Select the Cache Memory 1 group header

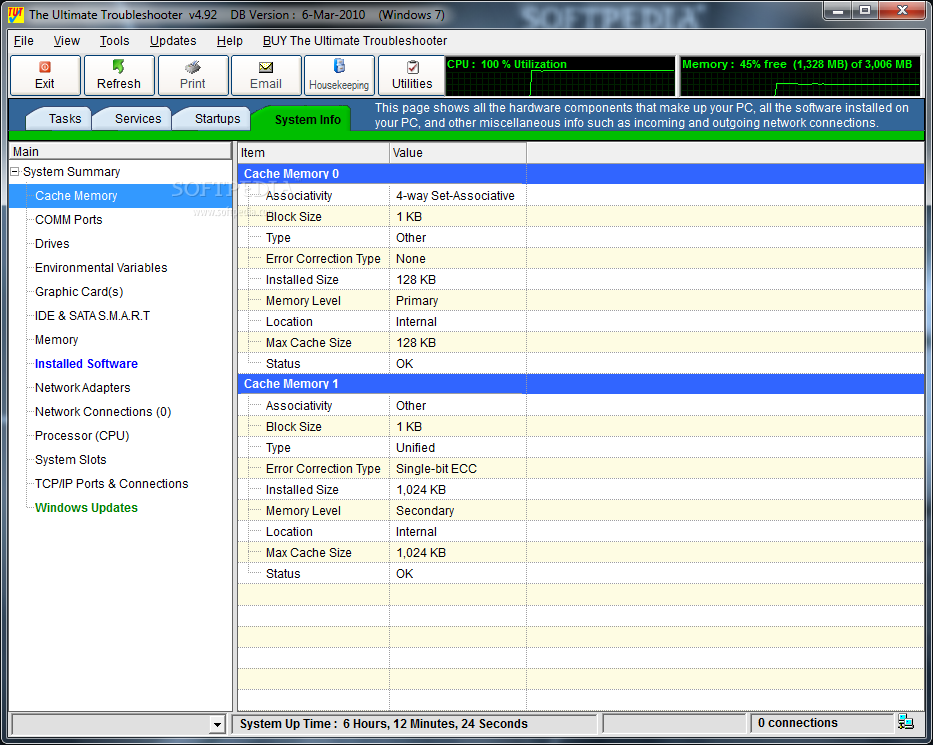pos(581,384)
